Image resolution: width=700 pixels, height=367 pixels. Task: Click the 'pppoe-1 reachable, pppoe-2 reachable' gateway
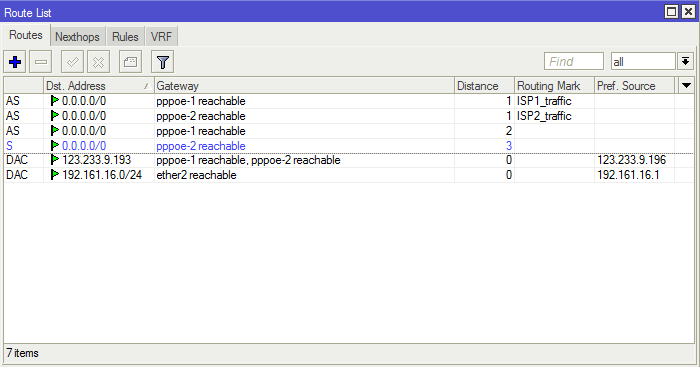[x=248, y=160]
